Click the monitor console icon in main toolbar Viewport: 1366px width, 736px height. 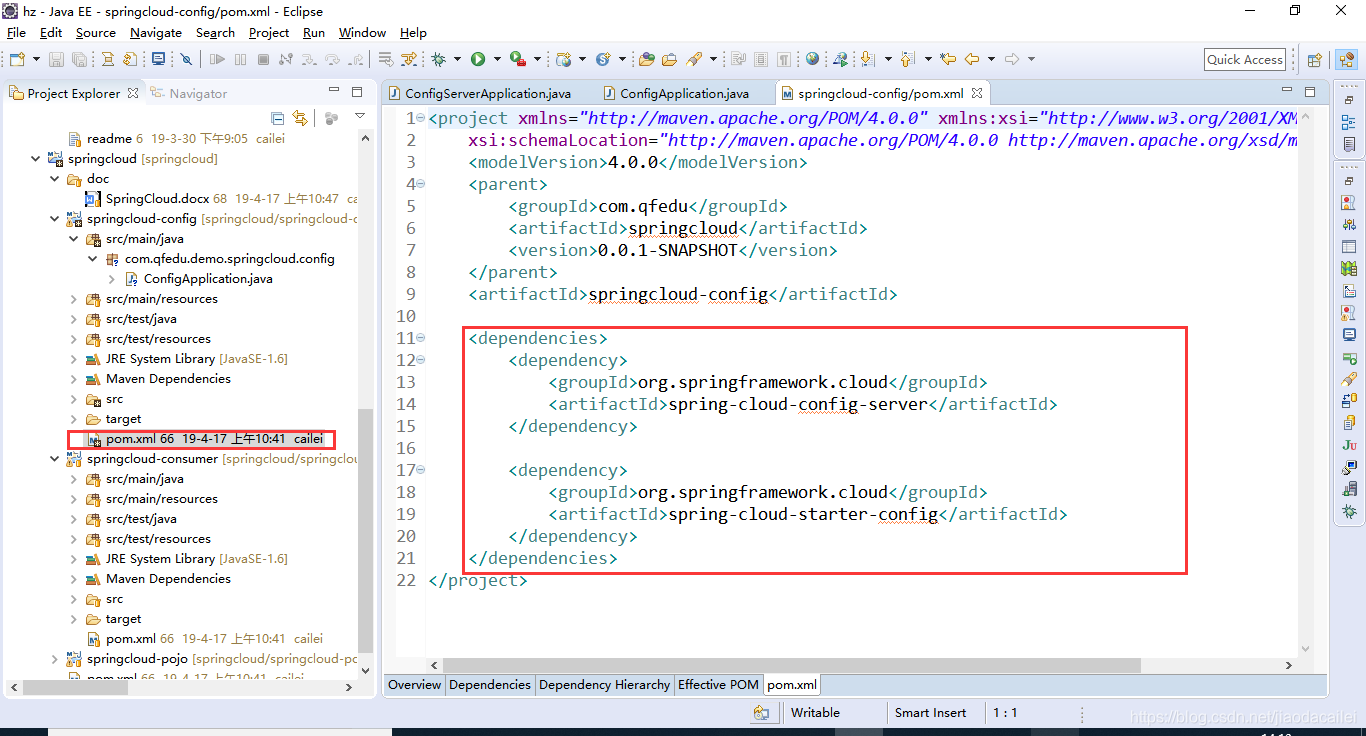pos(158,60)
